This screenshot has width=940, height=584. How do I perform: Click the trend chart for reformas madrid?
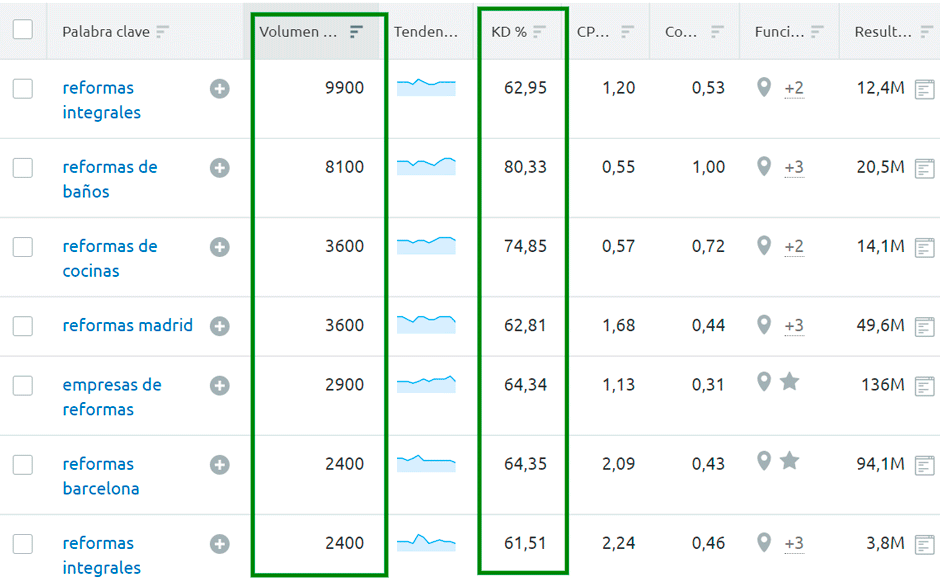click(x=426, y=324)
